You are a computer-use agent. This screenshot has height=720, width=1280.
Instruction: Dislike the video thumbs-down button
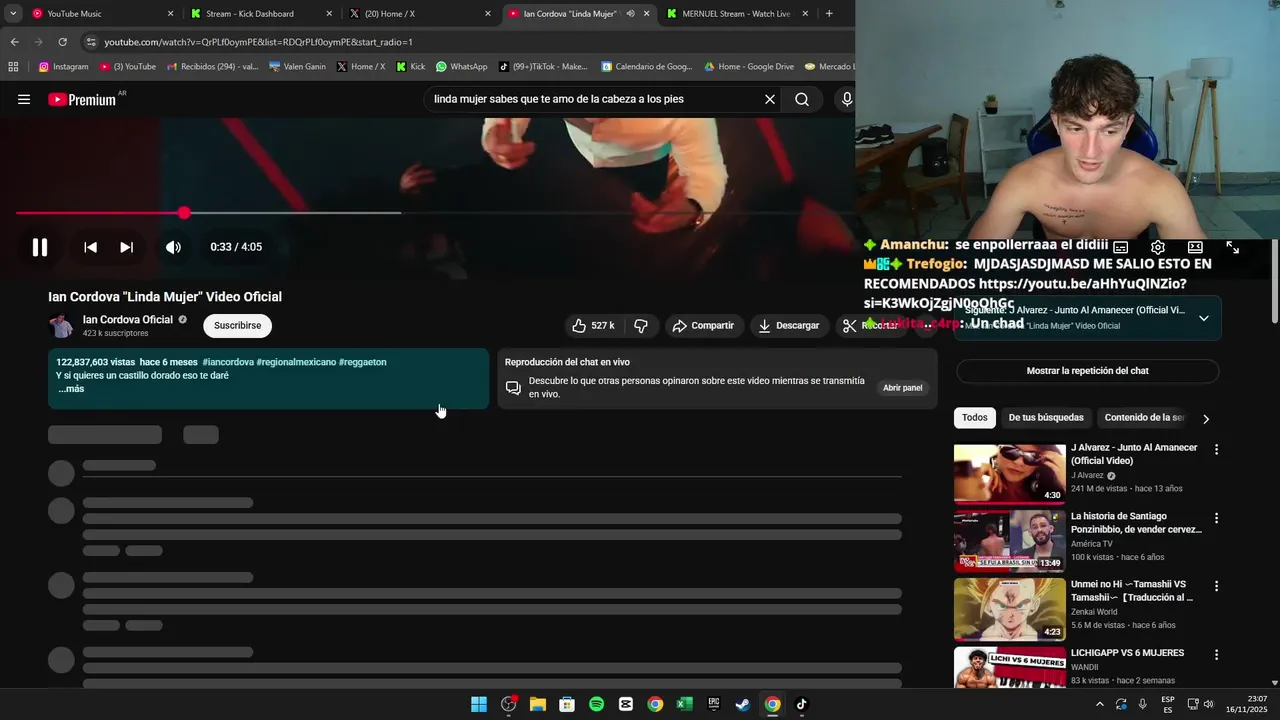click(641, 325)
